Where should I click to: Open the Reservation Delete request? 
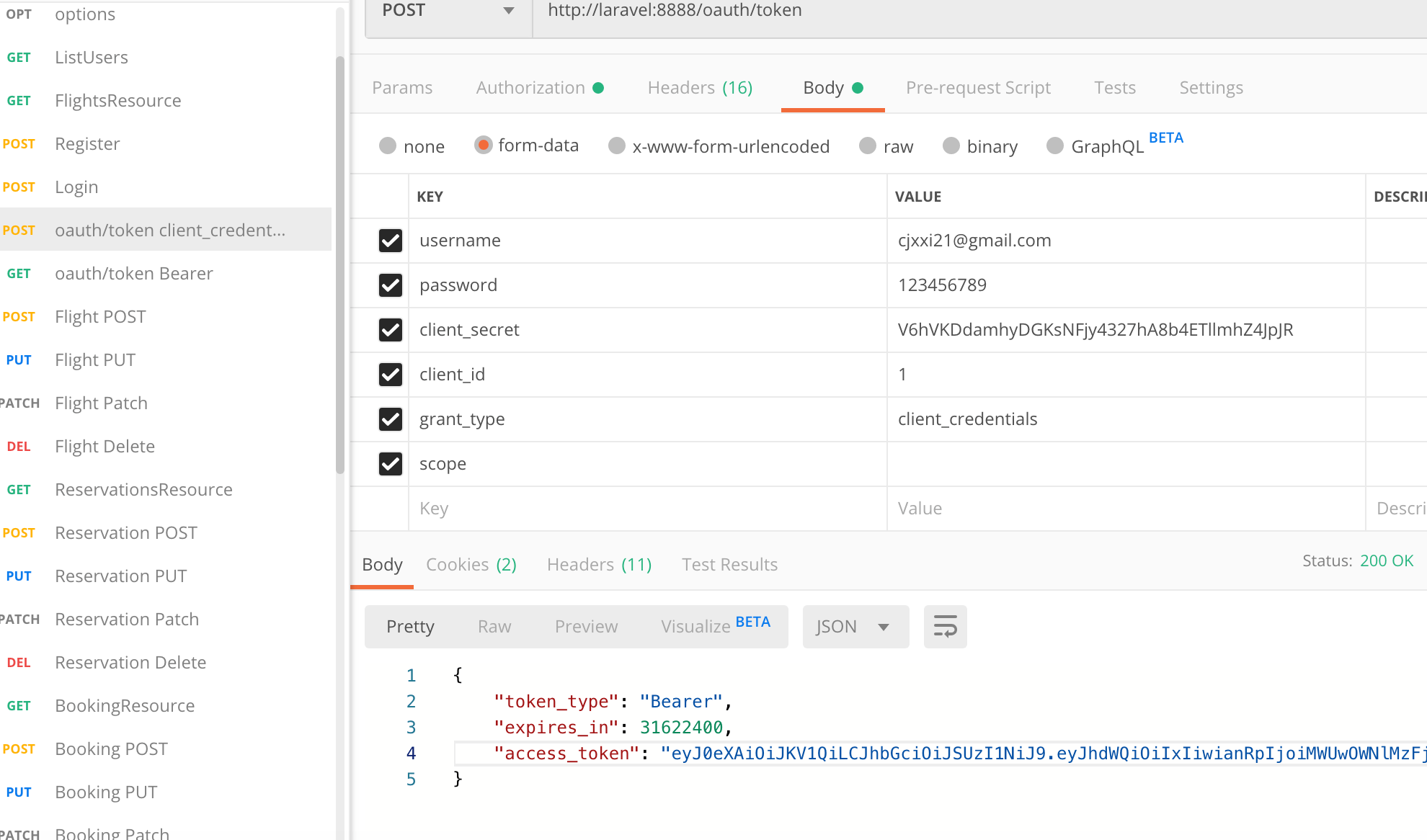coord(130,662)
